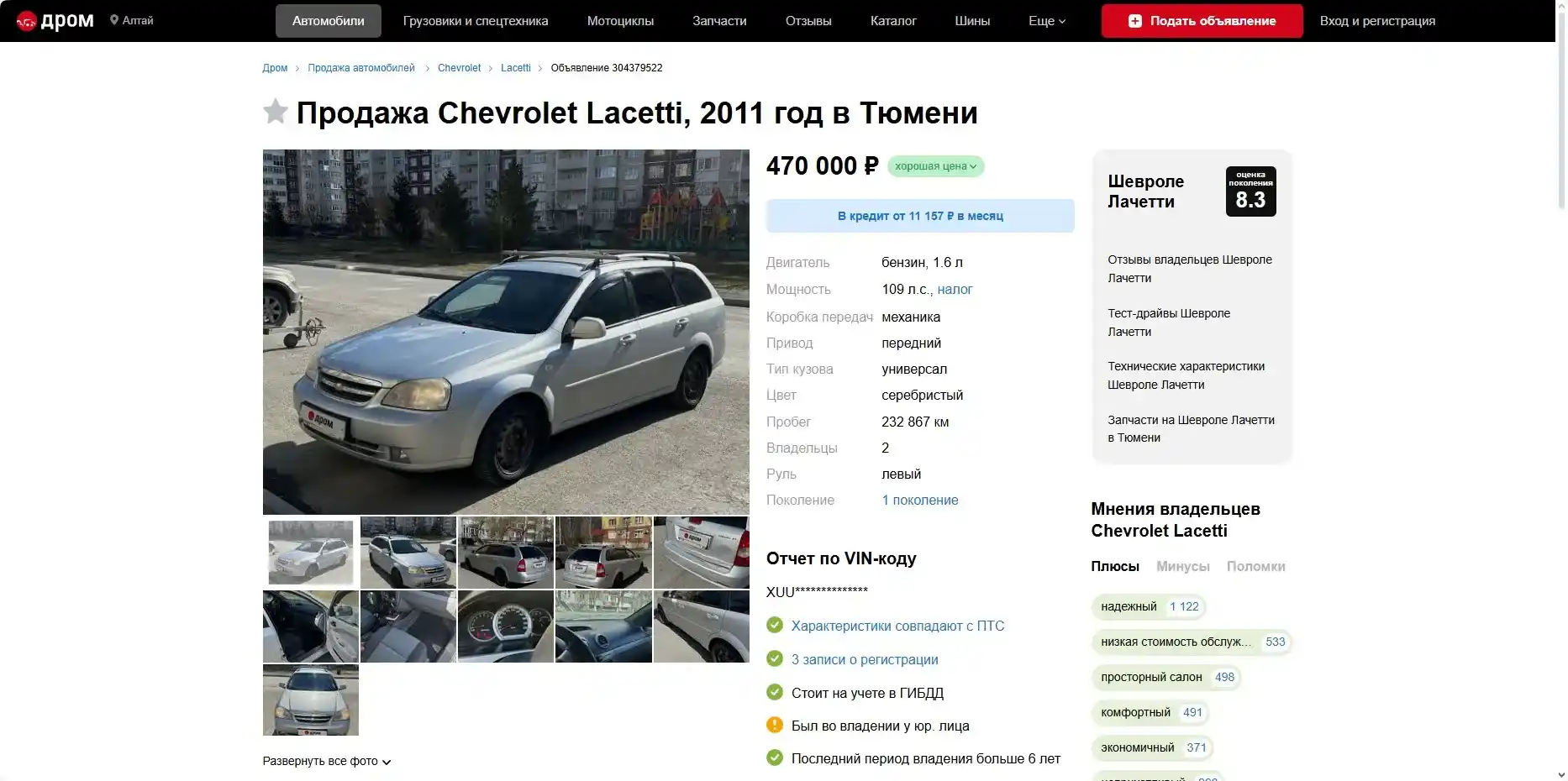The width and height of the screenshot is (1568, 781).
Task: Click the generation rating 8.3 badge
Action: (1250, 191)
